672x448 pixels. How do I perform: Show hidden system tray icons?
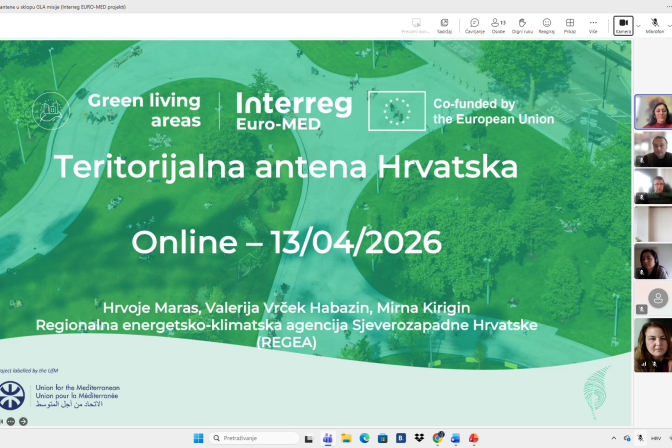click(614, 438)
